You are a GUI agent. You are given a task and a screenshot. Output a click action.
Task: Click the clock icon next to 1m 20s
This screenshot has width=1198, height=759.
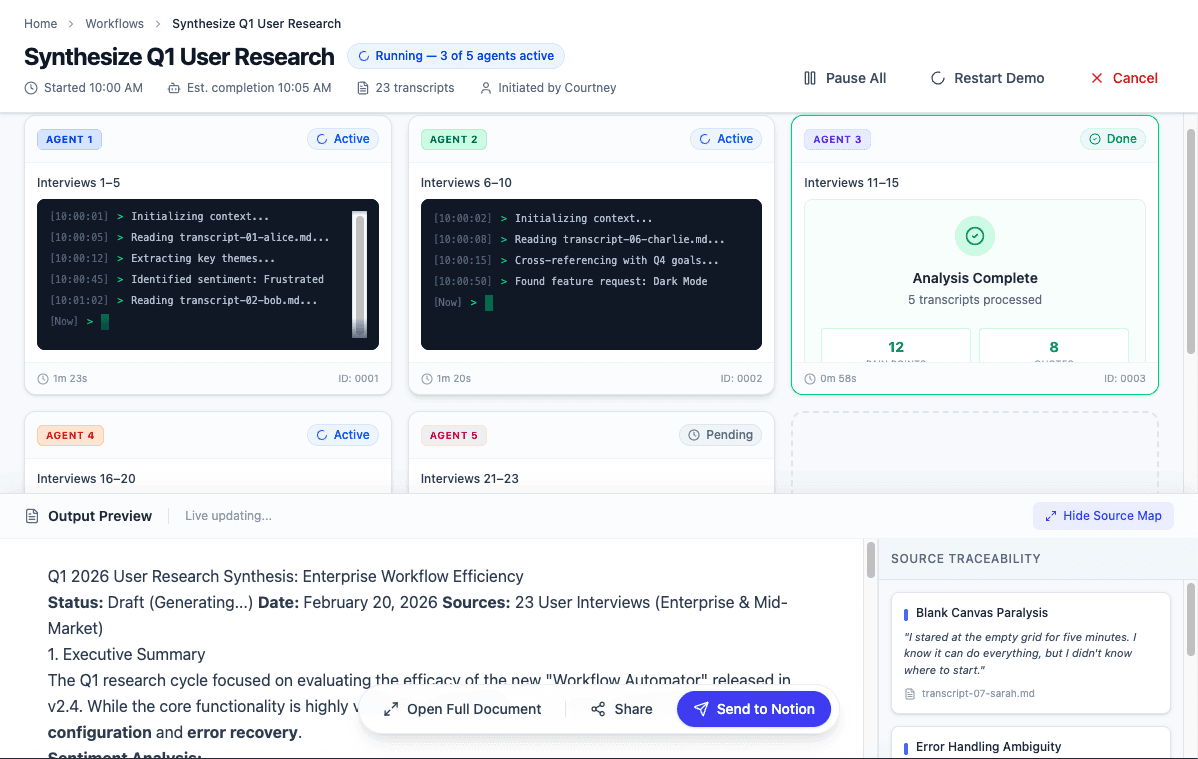(426, 378)
